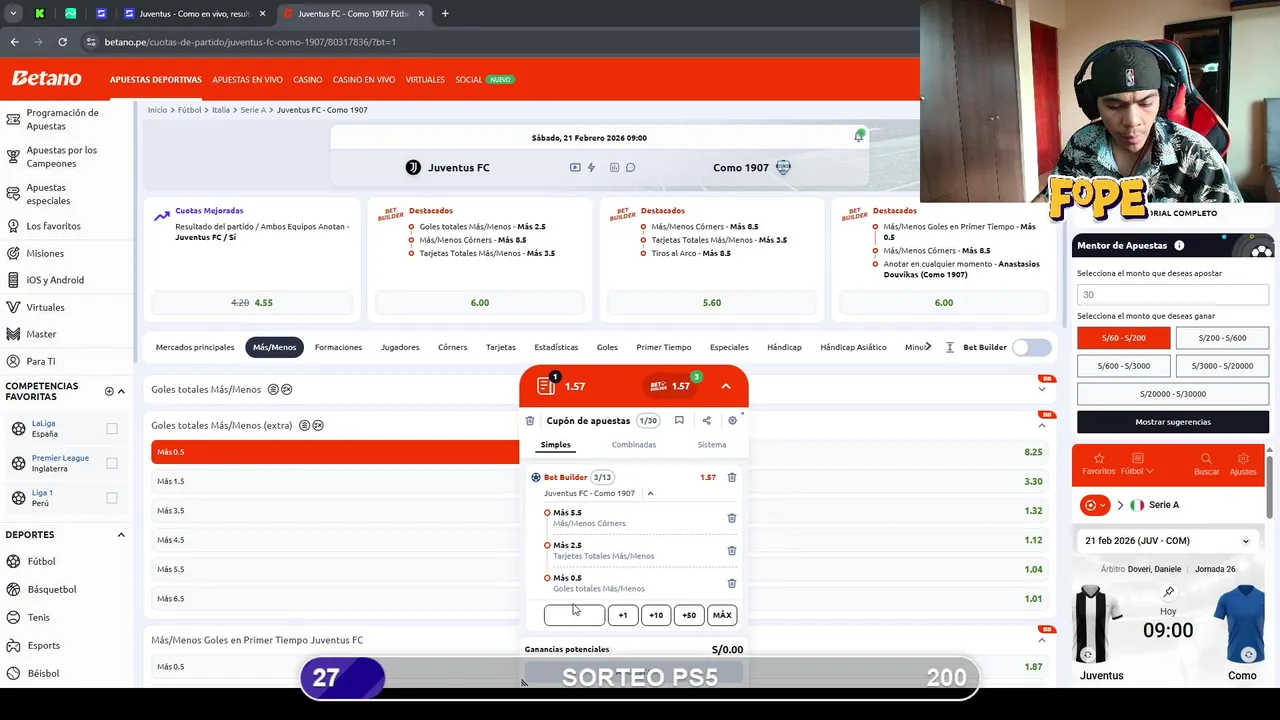Check the Liga 1 Perú checkbox
1280x720 pixels.
pyautogui.click(x=112, y=497)
